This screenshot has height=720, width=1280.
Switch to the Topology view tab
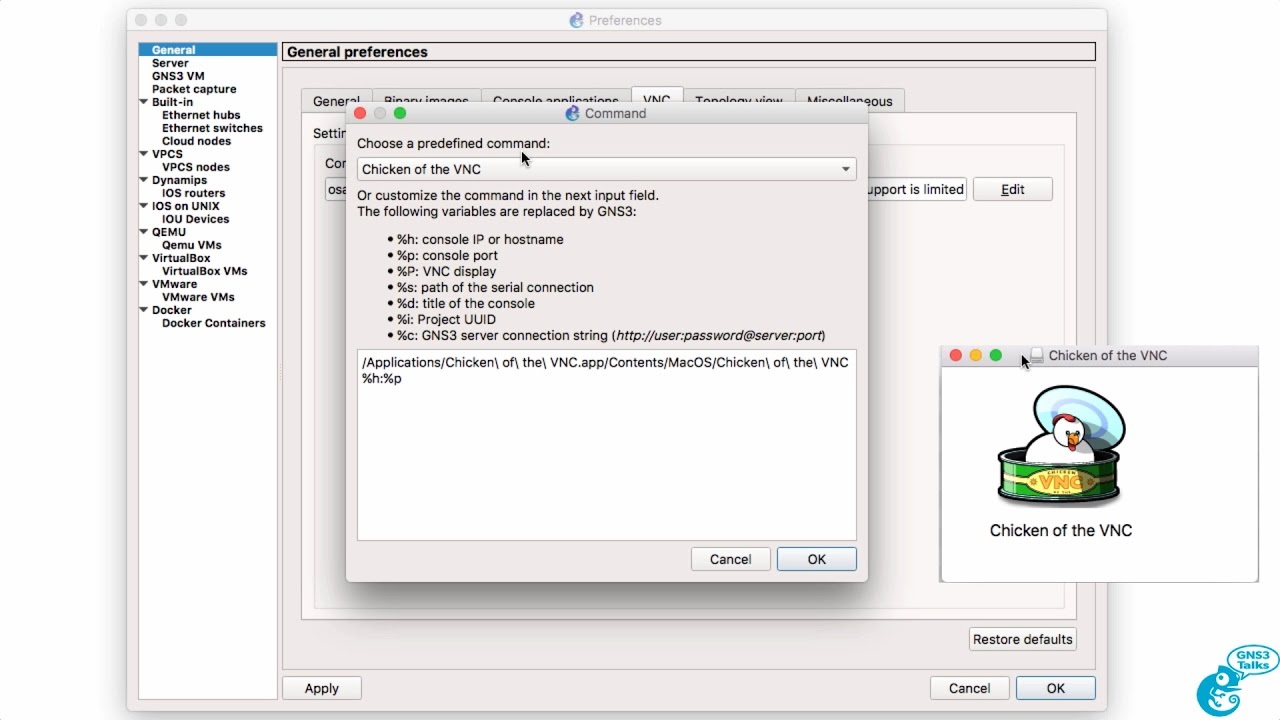tap(739, 101)
